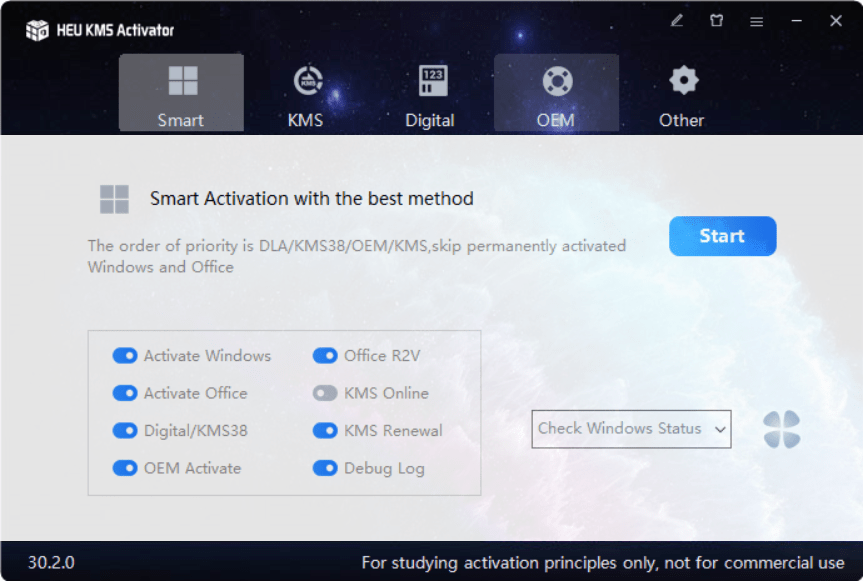This screenshot has width=863, height=581.
Task: Expand the Check Windows Status dropdown
Action: 631,429
